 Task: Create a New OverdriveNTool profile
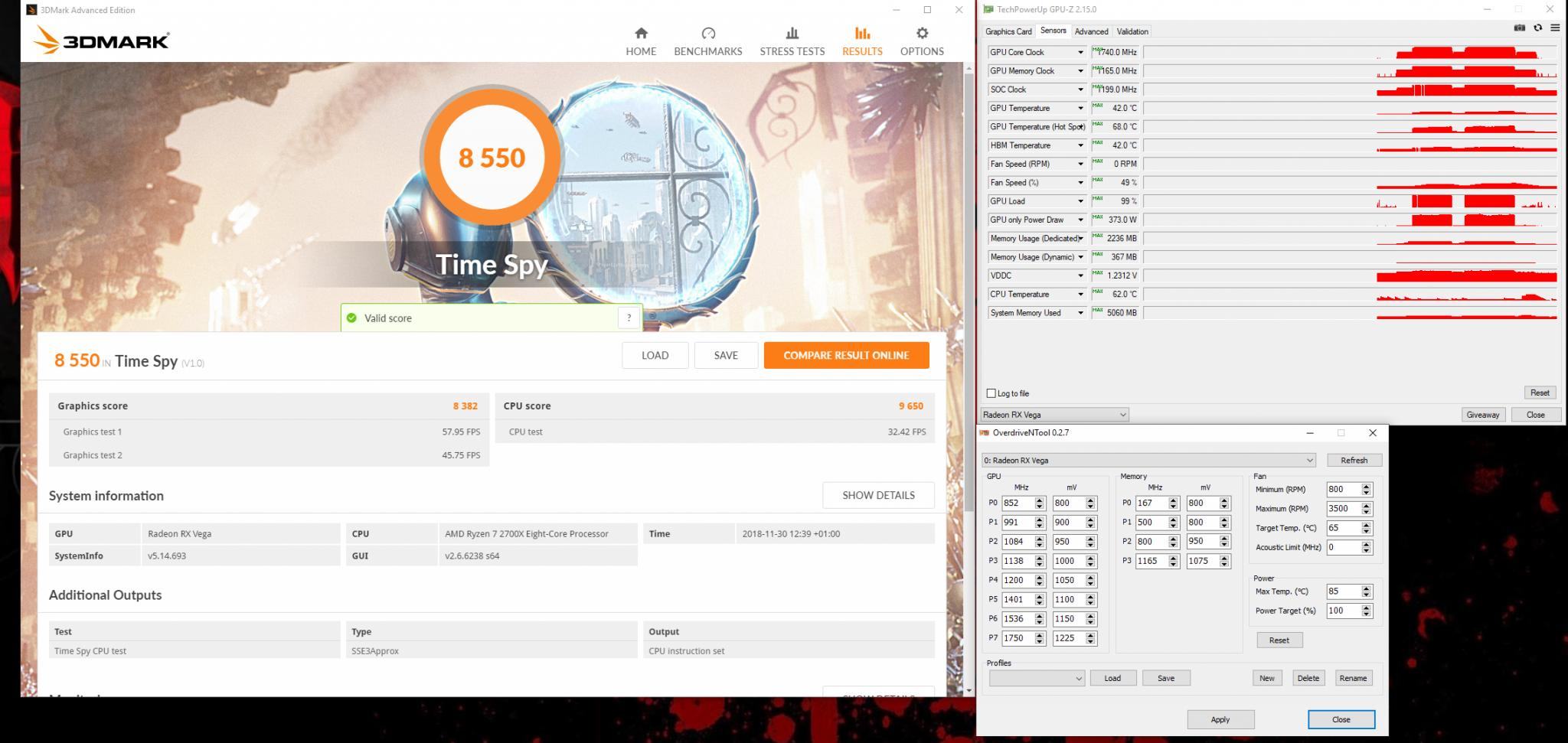[x=1267, y=679]
